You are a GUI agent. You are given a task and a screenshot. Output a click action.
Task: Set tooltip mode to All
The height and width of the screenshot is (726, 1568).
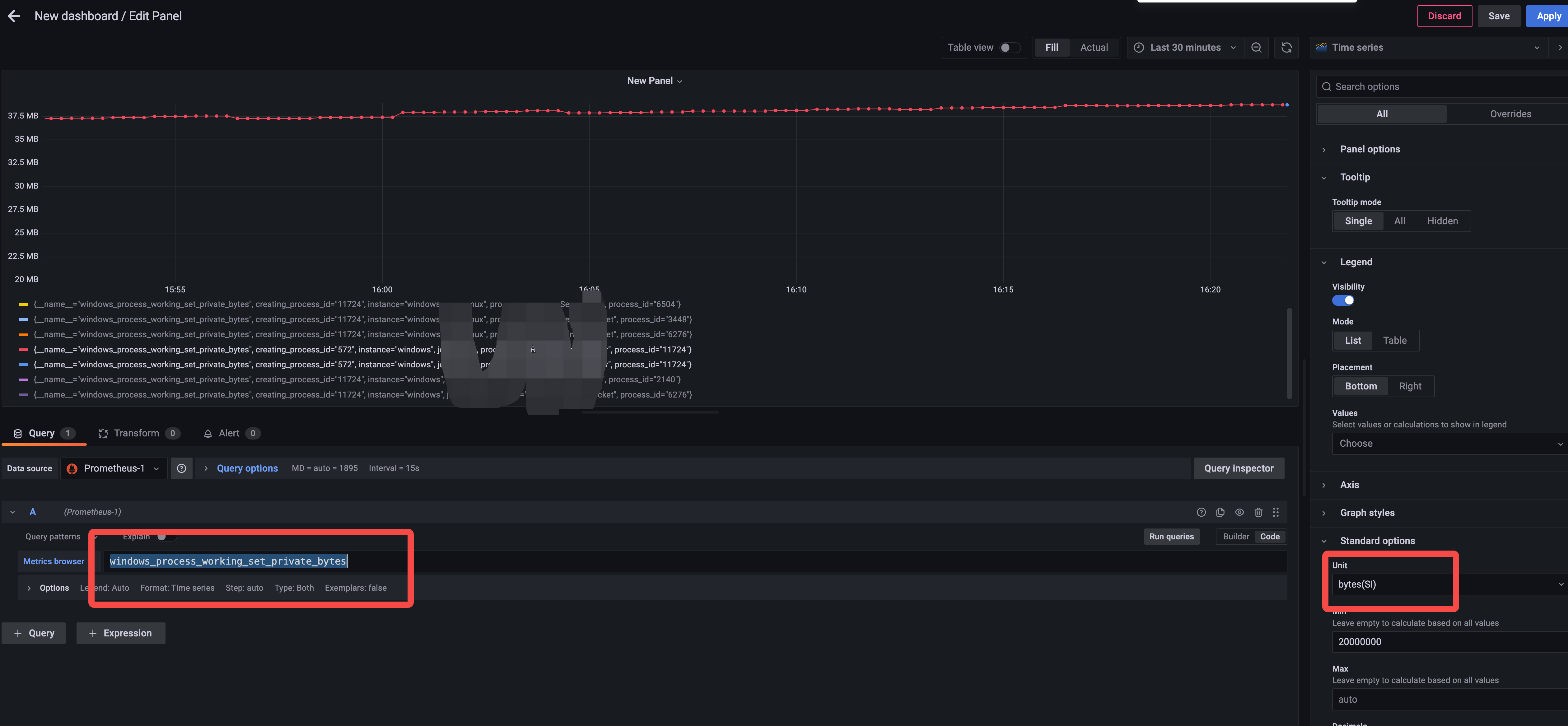pyautogui.click(x=1399, y=221)
